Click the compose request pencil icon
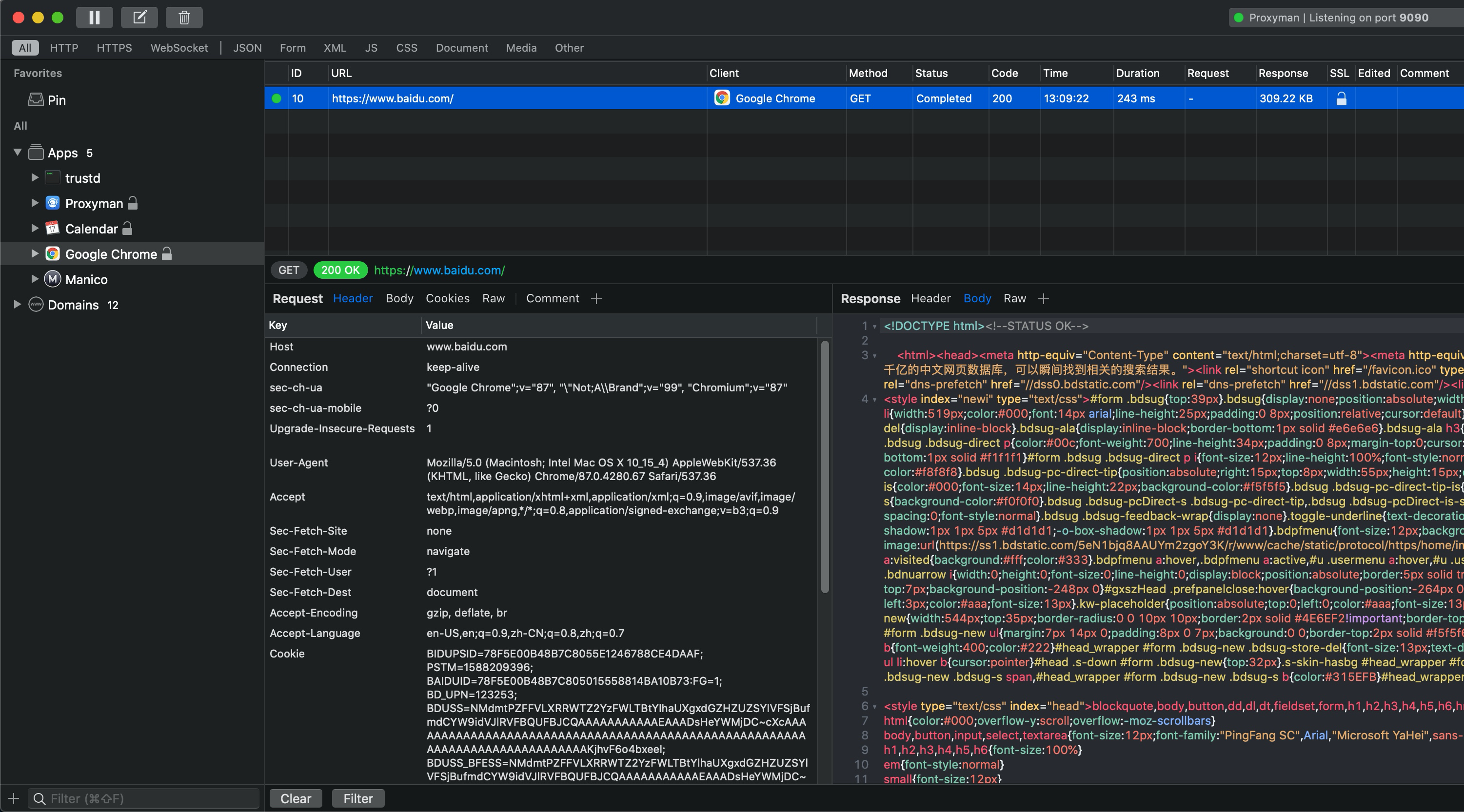1464x812 pixels. click(x=139, y=17)
